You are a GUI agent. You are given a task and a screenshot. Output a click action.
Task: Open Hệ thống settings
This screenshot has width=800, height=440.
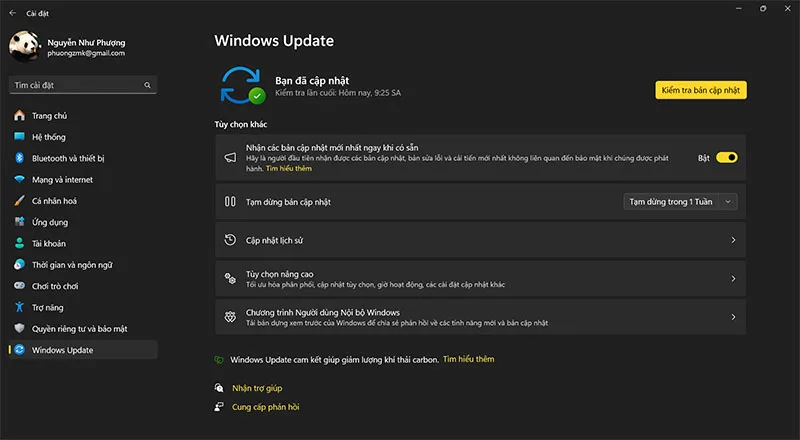83,137
